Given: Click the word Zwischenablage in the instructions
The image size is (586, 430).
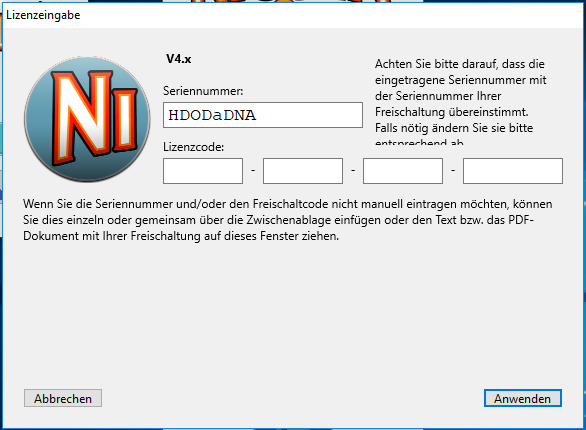Looking at the screenshot, I should 289,220.
